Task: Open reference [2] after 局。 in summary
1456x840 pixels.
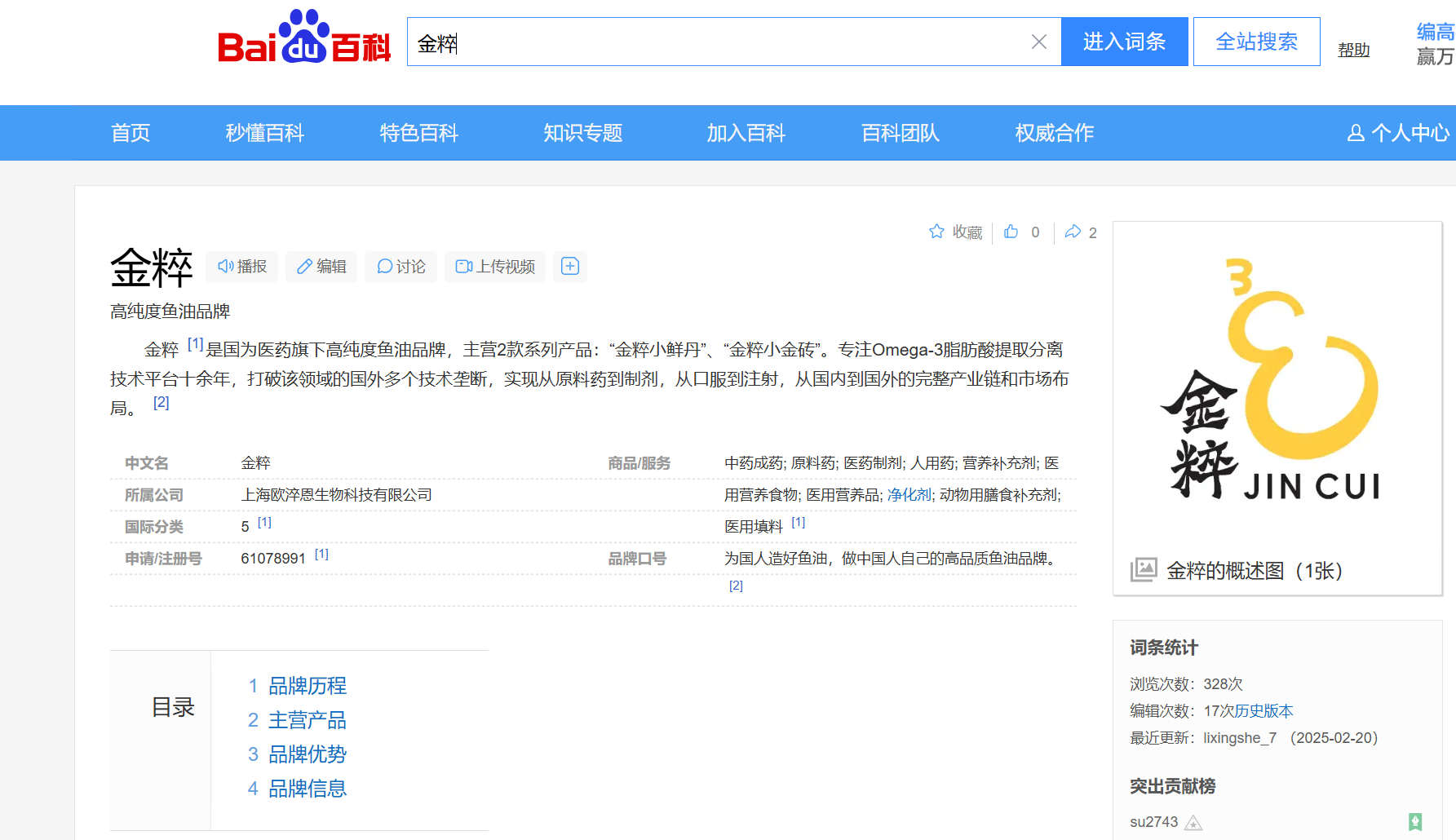Action: coord(161,402)
